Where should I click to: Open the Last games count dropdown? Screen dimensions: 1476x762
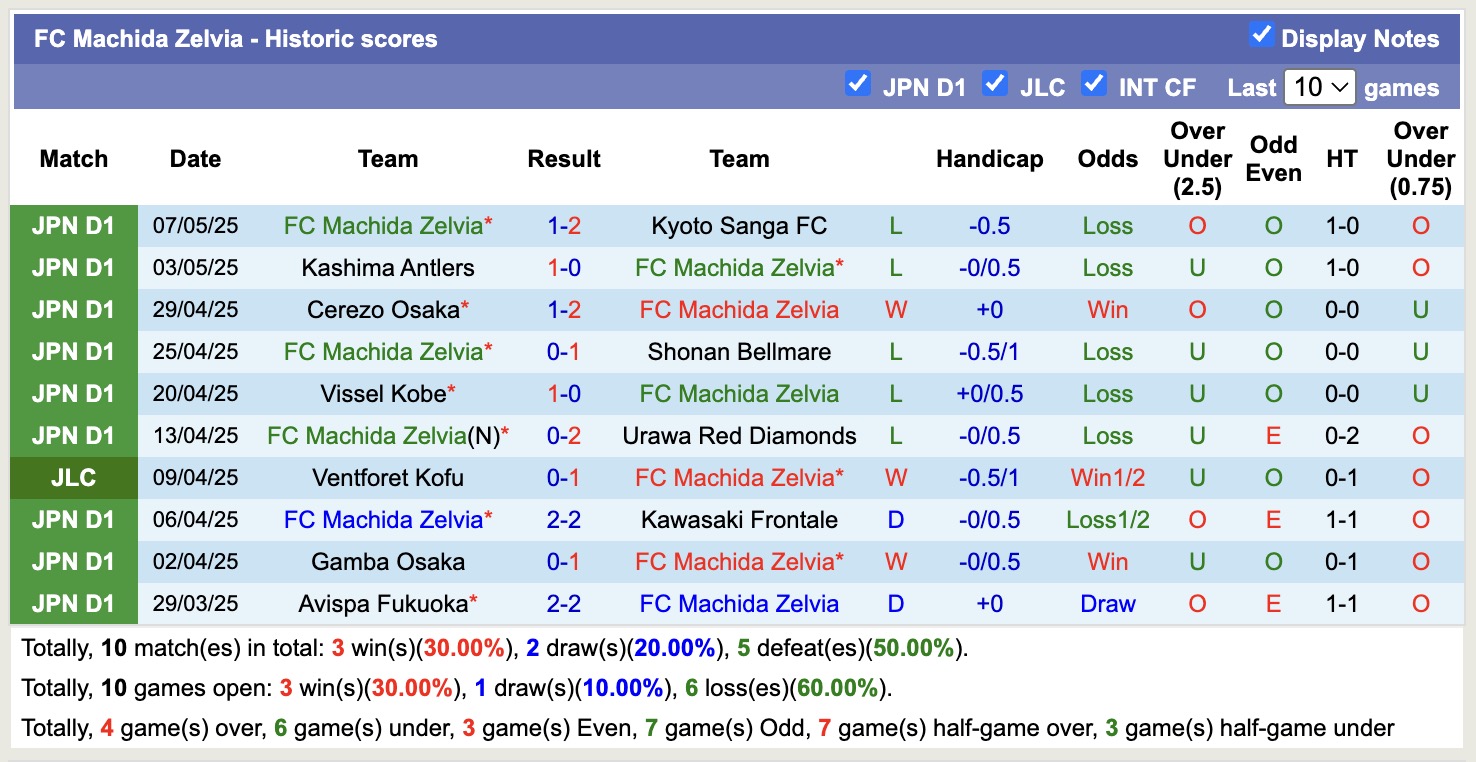(x=1319, y=87)
